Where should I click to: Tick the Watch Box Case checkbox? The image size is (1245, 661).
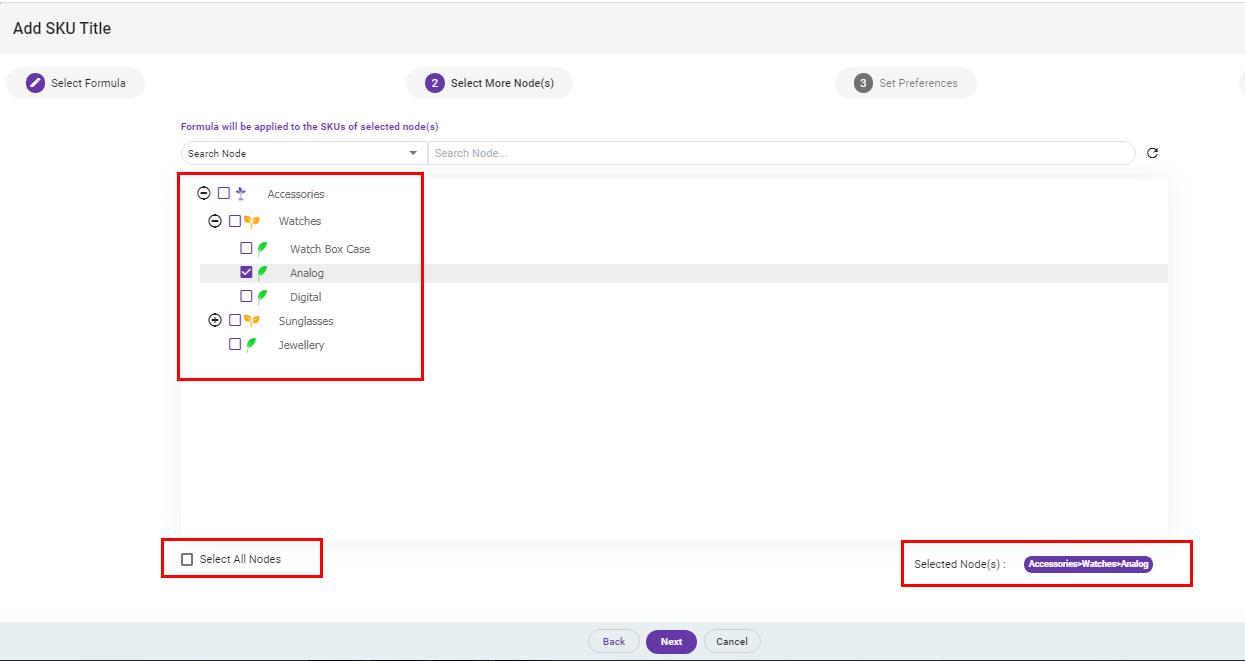point(246,248)
